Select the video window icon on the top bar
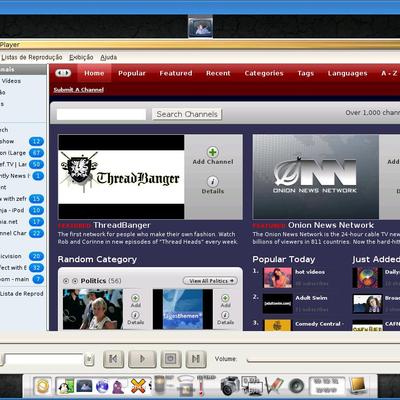The width and height of the screenshot is (400, 400). [x=200, y=27]
